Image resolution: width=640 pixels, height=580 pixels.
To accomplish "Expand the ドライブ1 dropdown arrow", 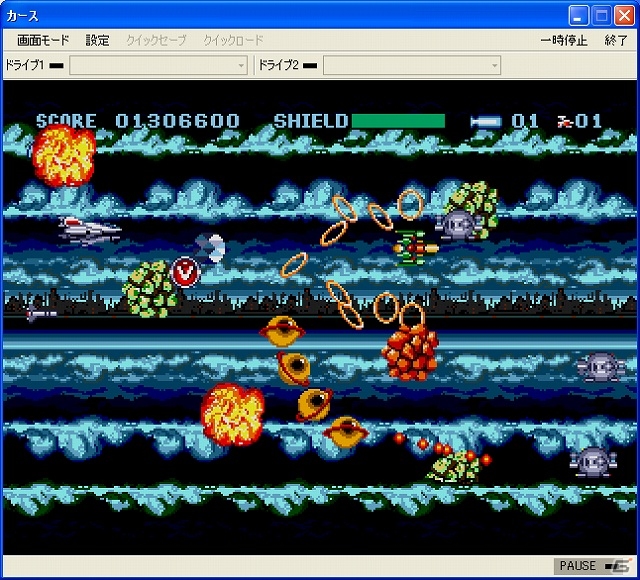I will tap(241, 65).
